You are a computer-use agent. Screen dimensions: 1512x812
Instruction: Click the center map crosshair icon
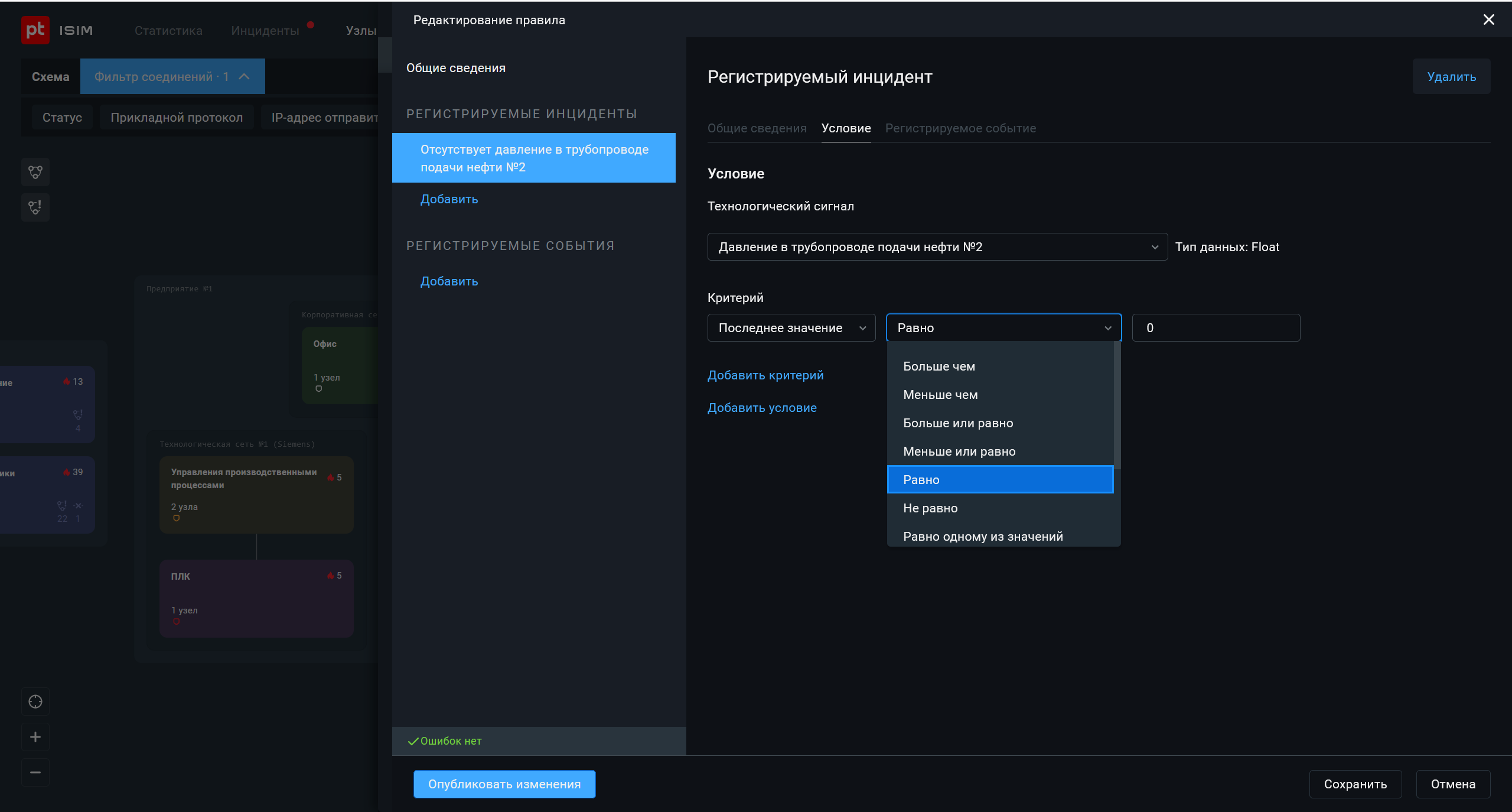[x=35, y=701]
